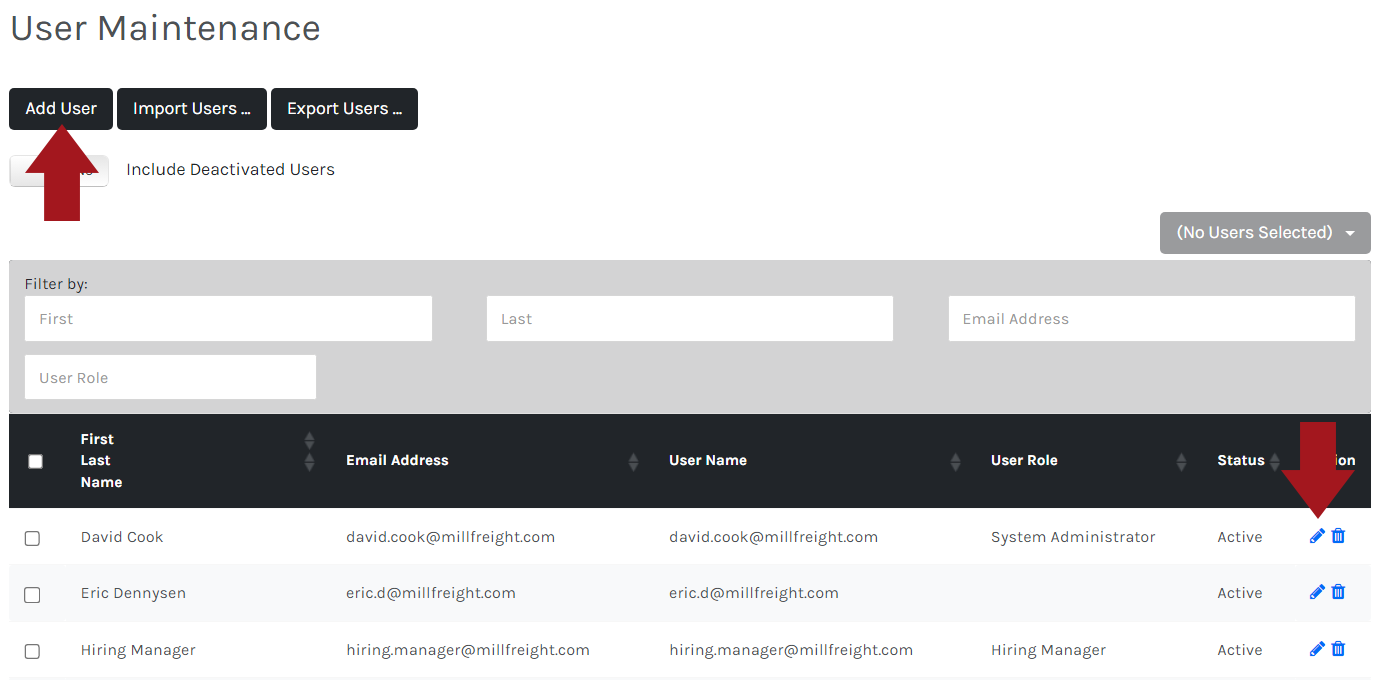Click the User Maintenance page heading
Image resolution: width=1386 pixels, height=680 pixels.
(165, 27)
